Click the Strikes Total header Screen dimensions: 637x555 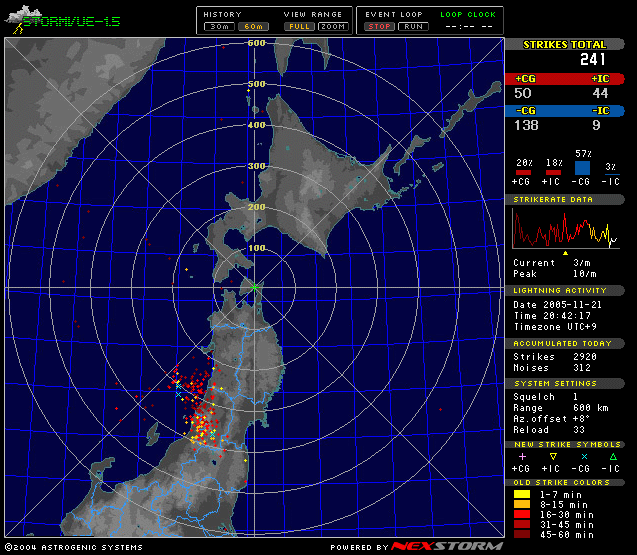(566, 44)
